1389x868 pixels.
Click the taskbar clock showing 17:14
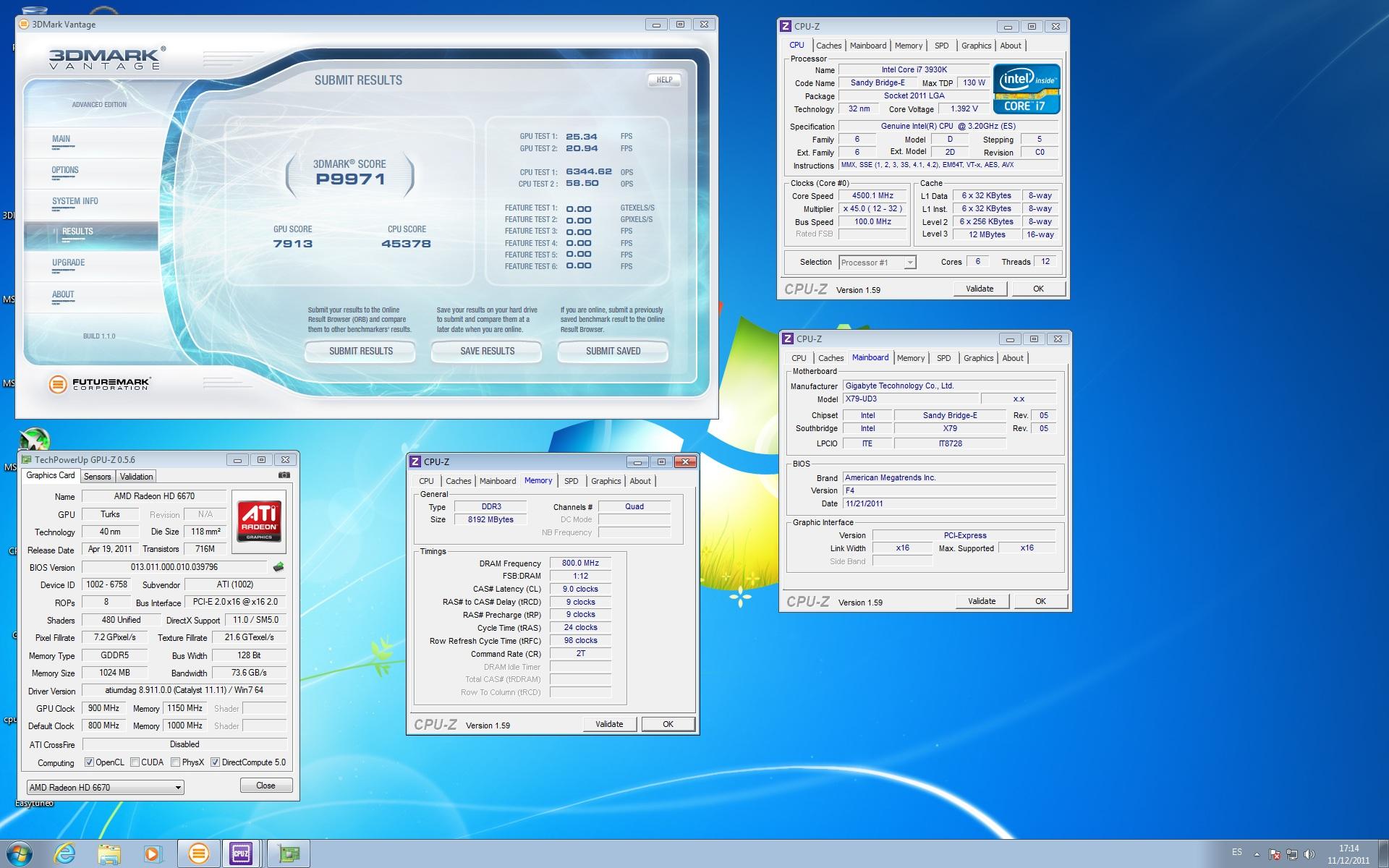click(1348, 854)
